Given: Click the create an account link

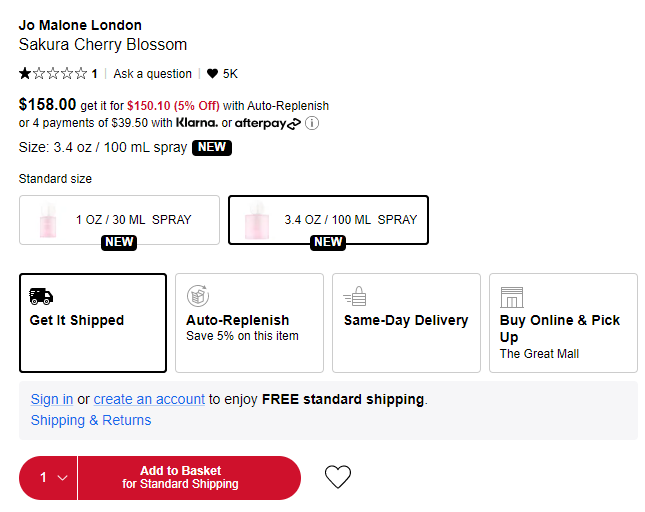Looking at the screenshot, I should 149,399.
